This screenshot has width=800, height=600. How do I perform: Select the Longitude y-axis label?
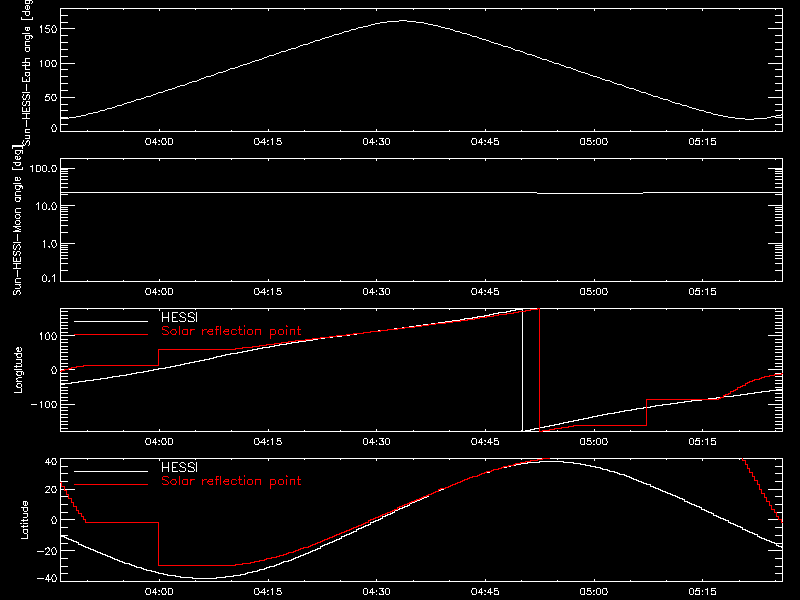coord(18,370)
